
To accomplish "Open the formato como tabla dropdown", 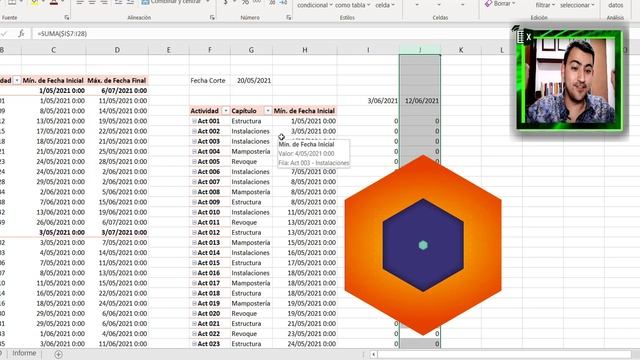I will [353, 5].
